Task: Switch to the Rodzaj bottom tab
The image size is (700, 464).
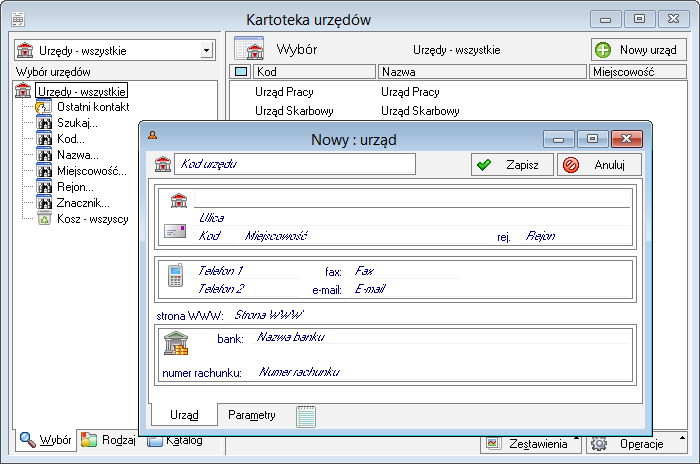Action: pos(108,440)
